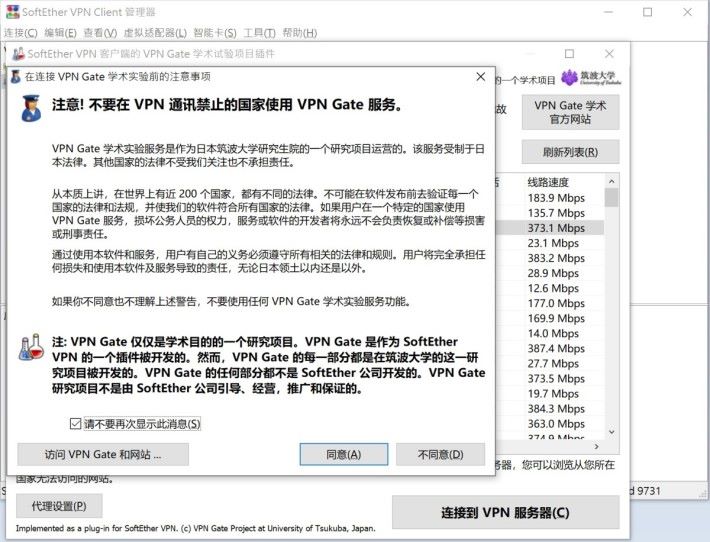Click the VPN Gate 学术官方网站 button
This screenshot has width=710, height=542.
coord(570,112)
